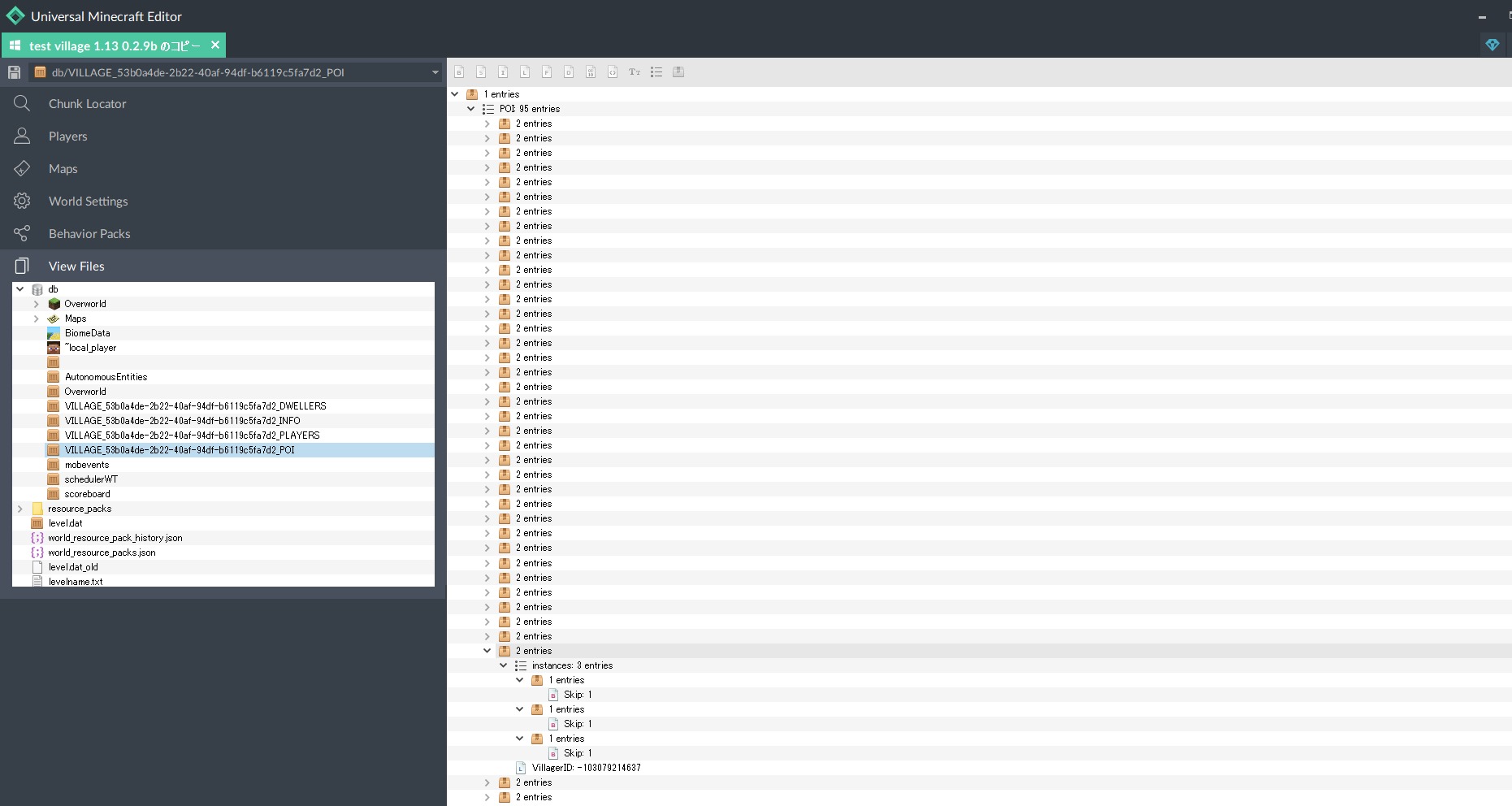
Task: Expand the Maps tree node
Action: click(37, 318)
